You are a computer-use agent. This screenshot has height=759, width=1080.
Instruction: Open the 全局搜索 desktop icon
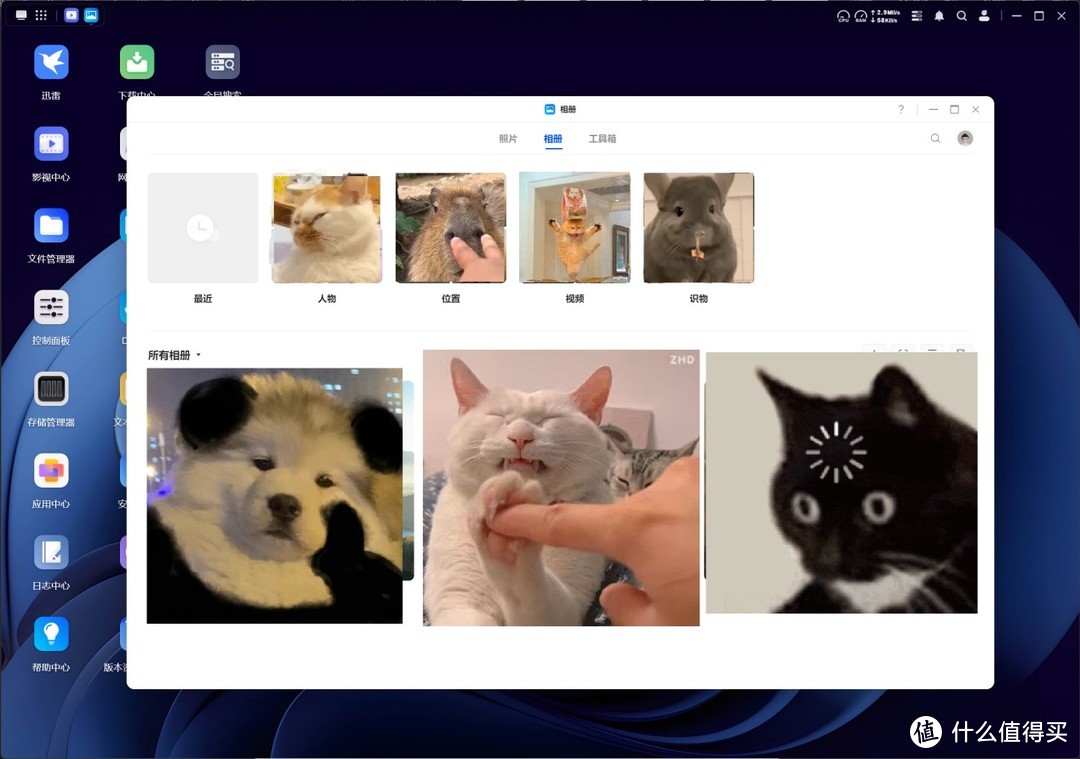pos(222,62)
